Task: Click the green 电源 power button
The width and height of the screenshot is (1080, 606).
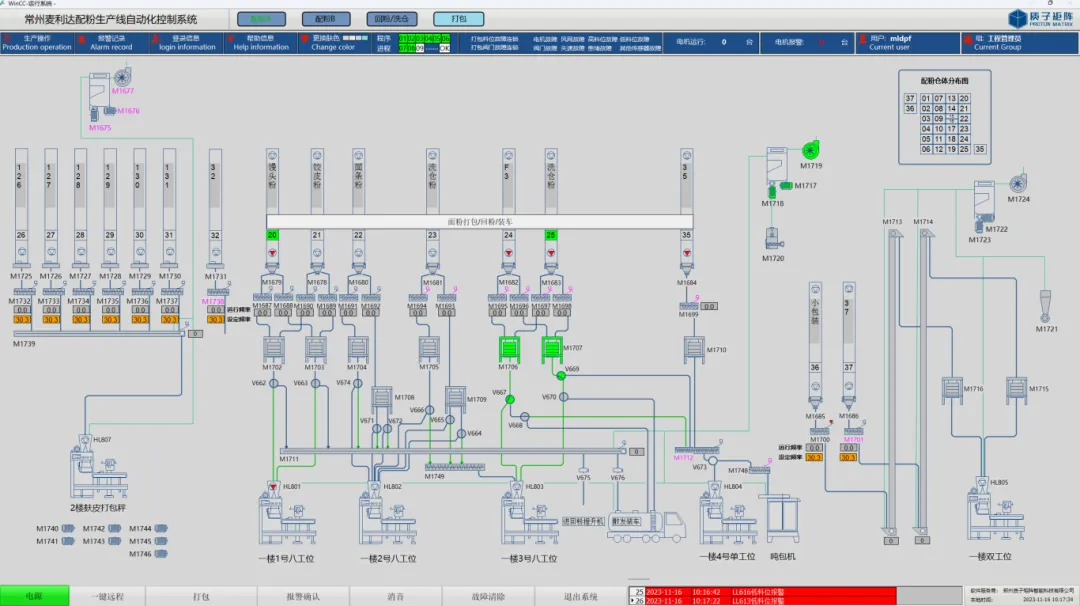Action: [34, 596]
